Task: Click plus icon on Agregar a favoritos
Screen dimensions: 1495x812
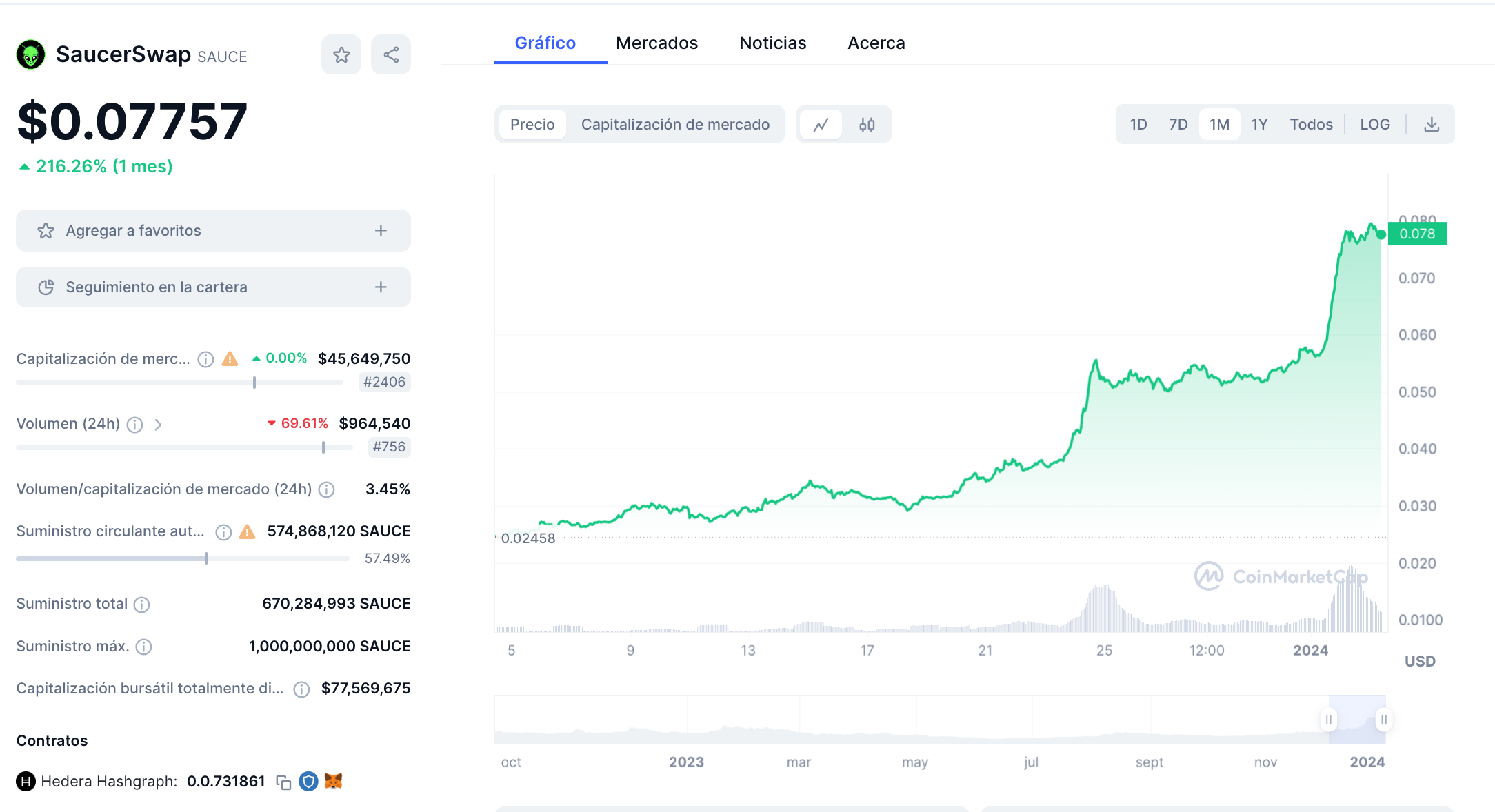Action: point(381,231)
